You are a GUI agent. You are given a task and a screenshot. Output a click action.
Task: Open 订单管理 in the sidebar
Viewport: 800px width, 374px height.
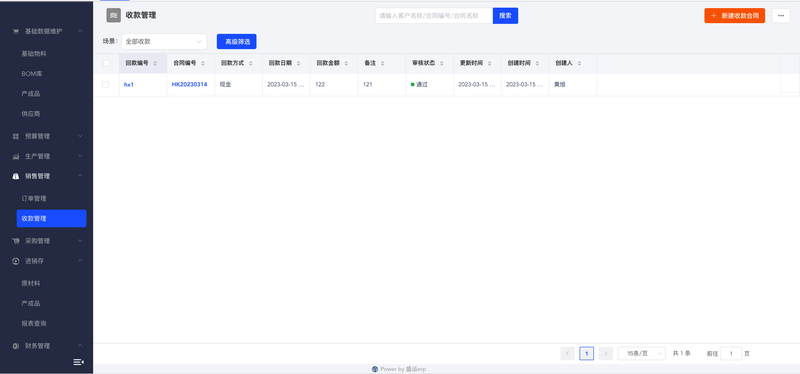pos(34,198)
